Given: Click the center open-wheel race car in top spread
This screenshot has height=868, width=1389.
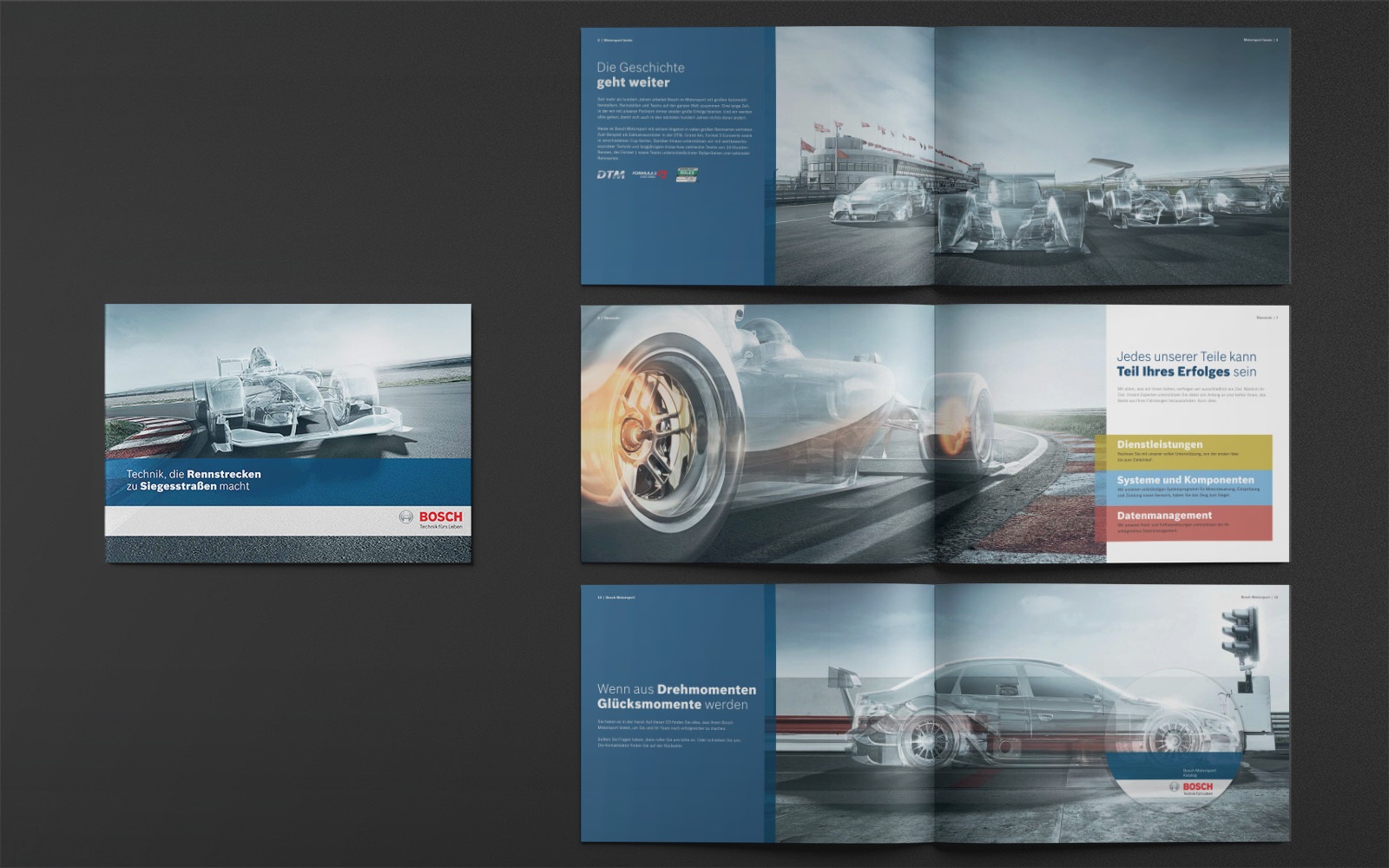Looking at the screenshot, I should (x=1011, y=217).
